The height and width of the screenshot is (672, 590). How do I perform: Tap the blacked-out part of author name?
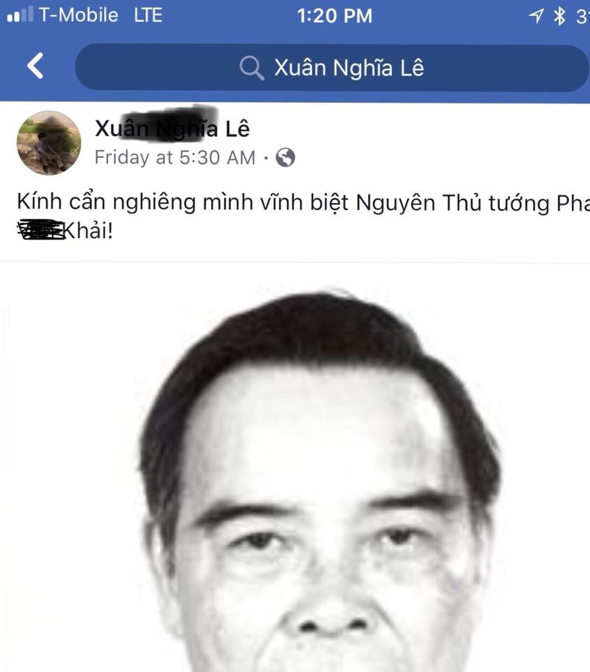(x=169, y=124)
